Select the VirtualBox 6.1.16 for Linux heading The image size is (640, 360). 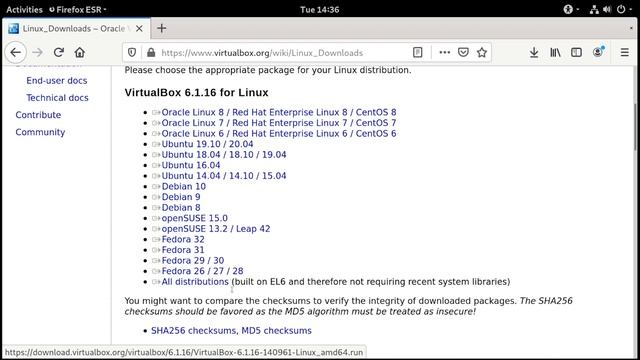tap(196, 93)
